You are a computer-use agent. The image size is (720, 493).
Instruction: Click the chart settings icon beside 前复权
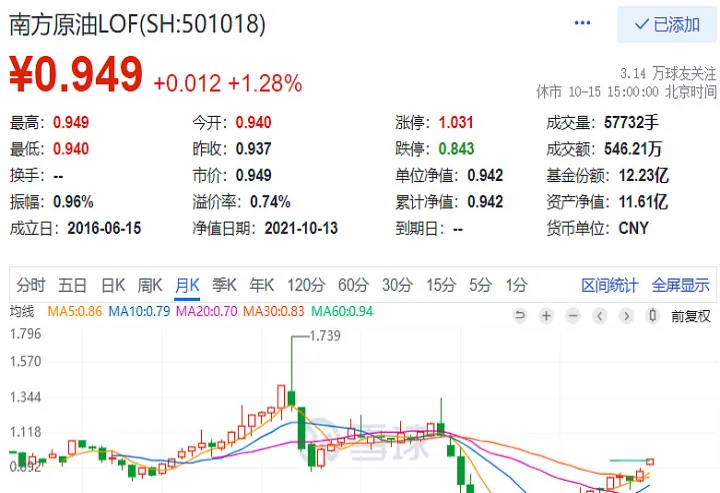coord(652,315)
